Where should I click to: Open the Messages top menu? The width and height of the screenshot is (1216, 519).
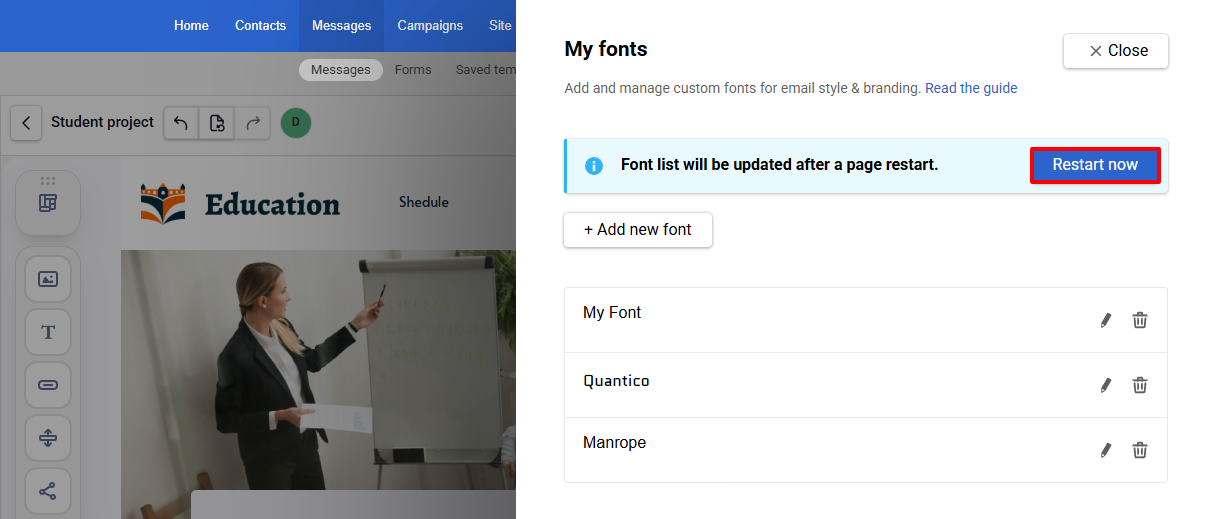341,25
